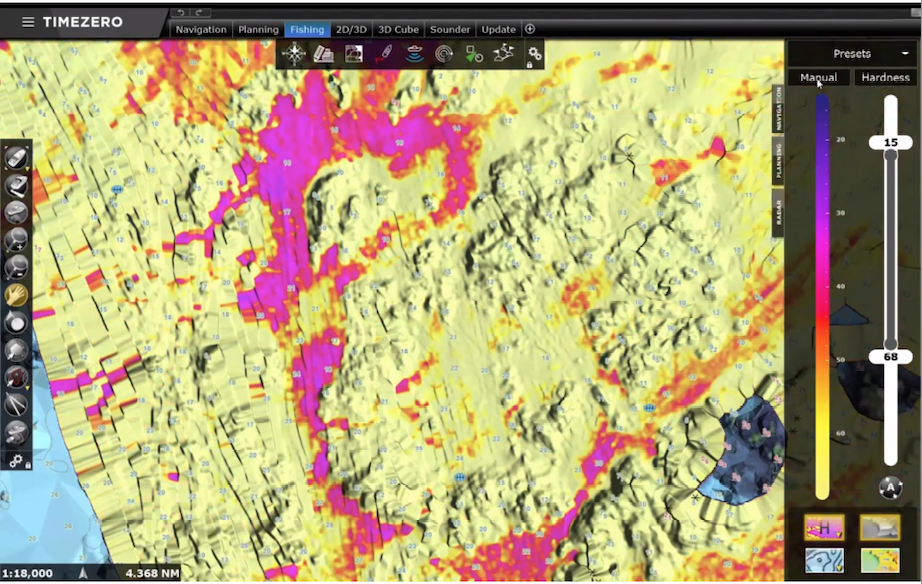
Task: Click the undo arrow button
Action: 180,12
